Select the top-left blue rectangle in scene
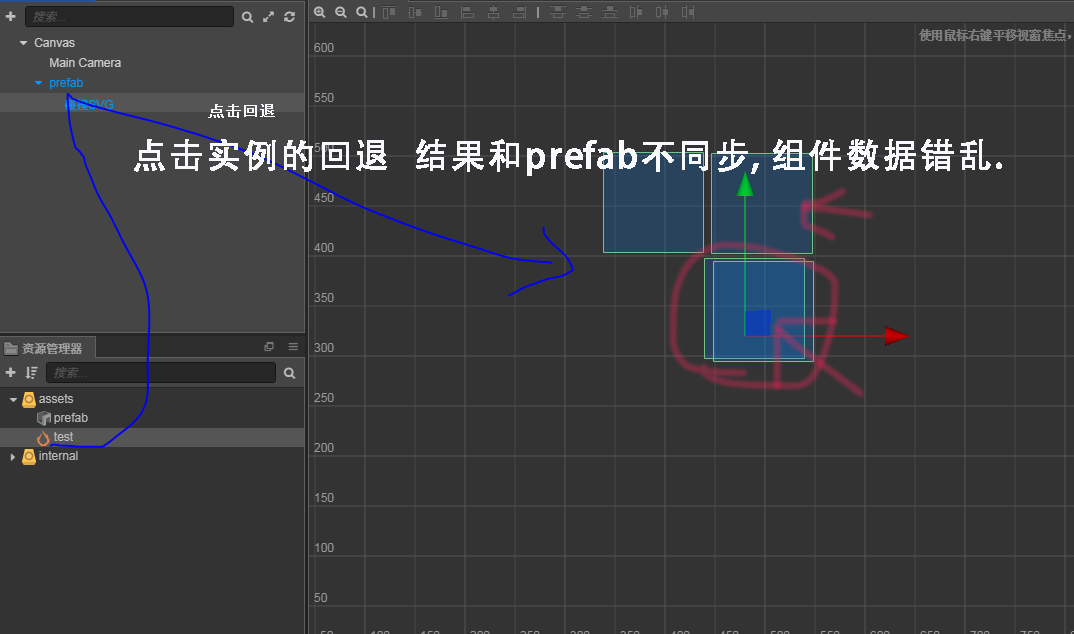Image resolution: width=1074 pixels, height=634 pixels. 653,203
